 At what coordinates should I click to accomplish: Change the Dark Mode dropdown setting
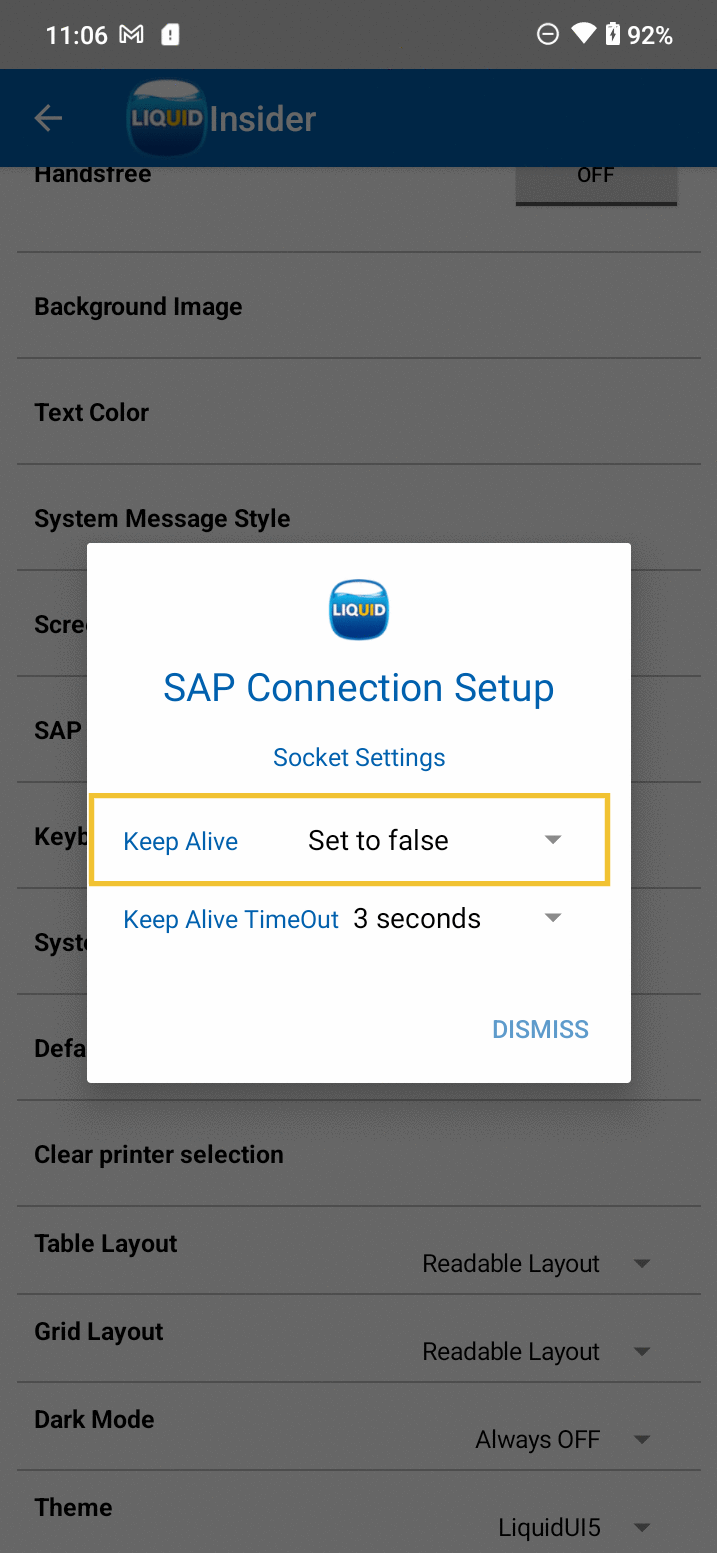pos(562,1440)
